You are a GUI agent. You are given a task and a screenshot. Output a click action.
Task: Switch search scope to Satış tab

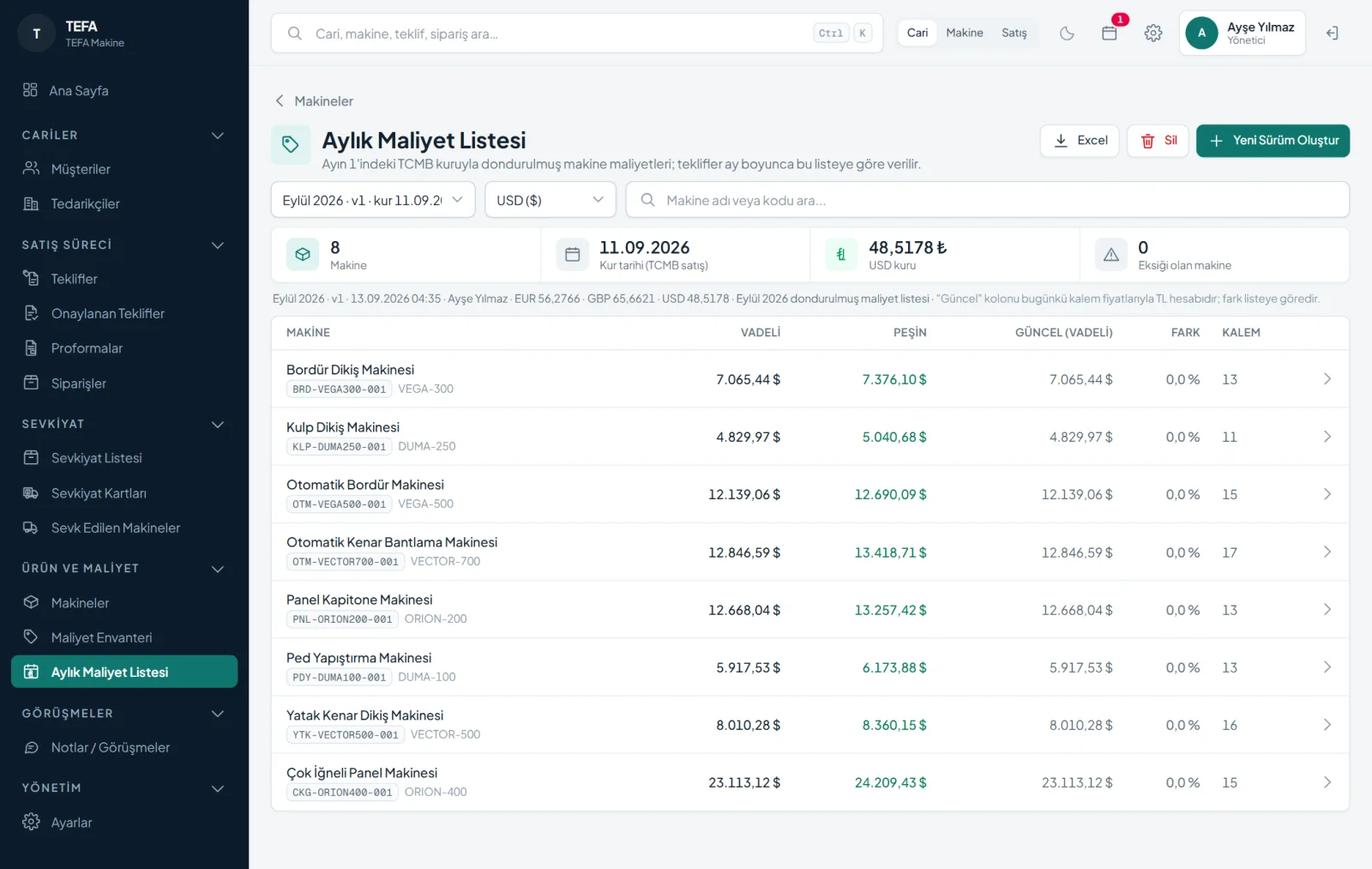pyautogui.click(x=1014, y=33)
